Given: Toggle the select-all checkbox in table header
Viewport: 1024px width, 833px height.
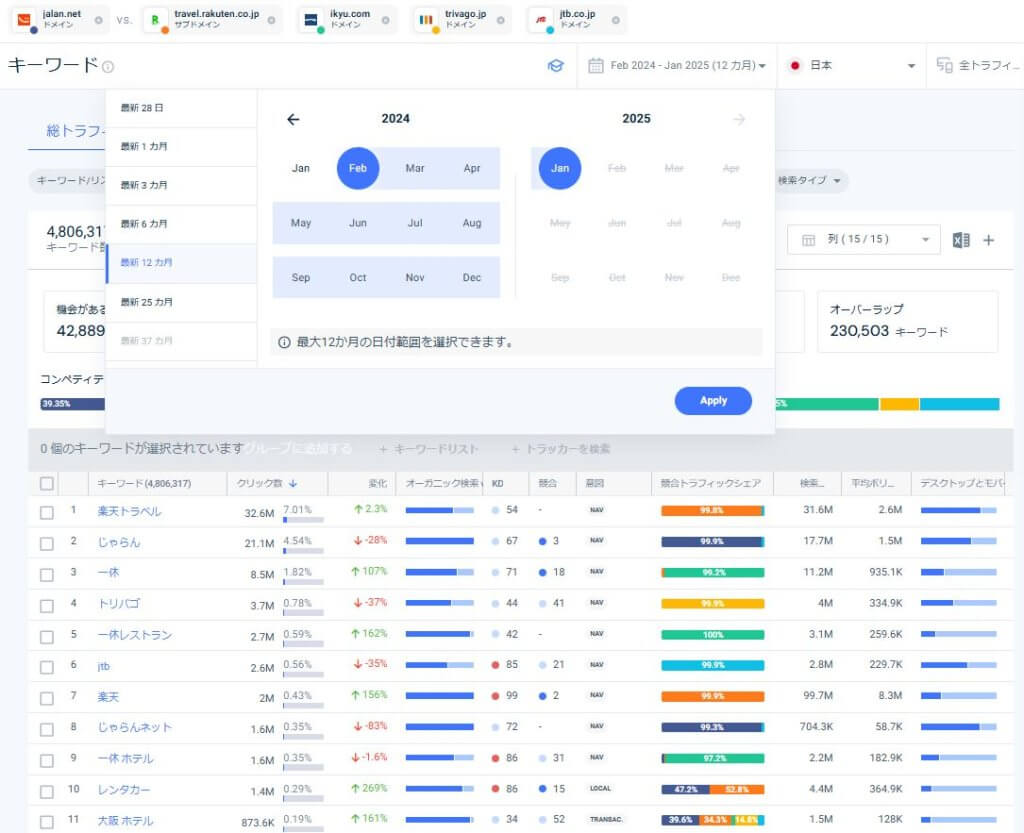Looking at the screenshot, I should [x=47, y=484].
